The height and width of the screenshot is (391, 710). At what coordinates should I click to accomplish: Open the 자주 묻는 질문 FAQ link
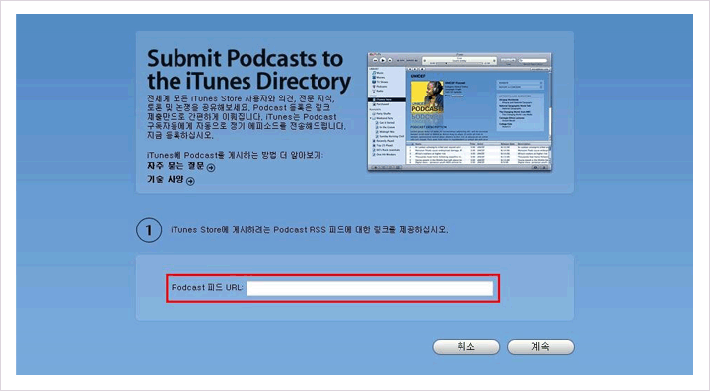point(176,166)
